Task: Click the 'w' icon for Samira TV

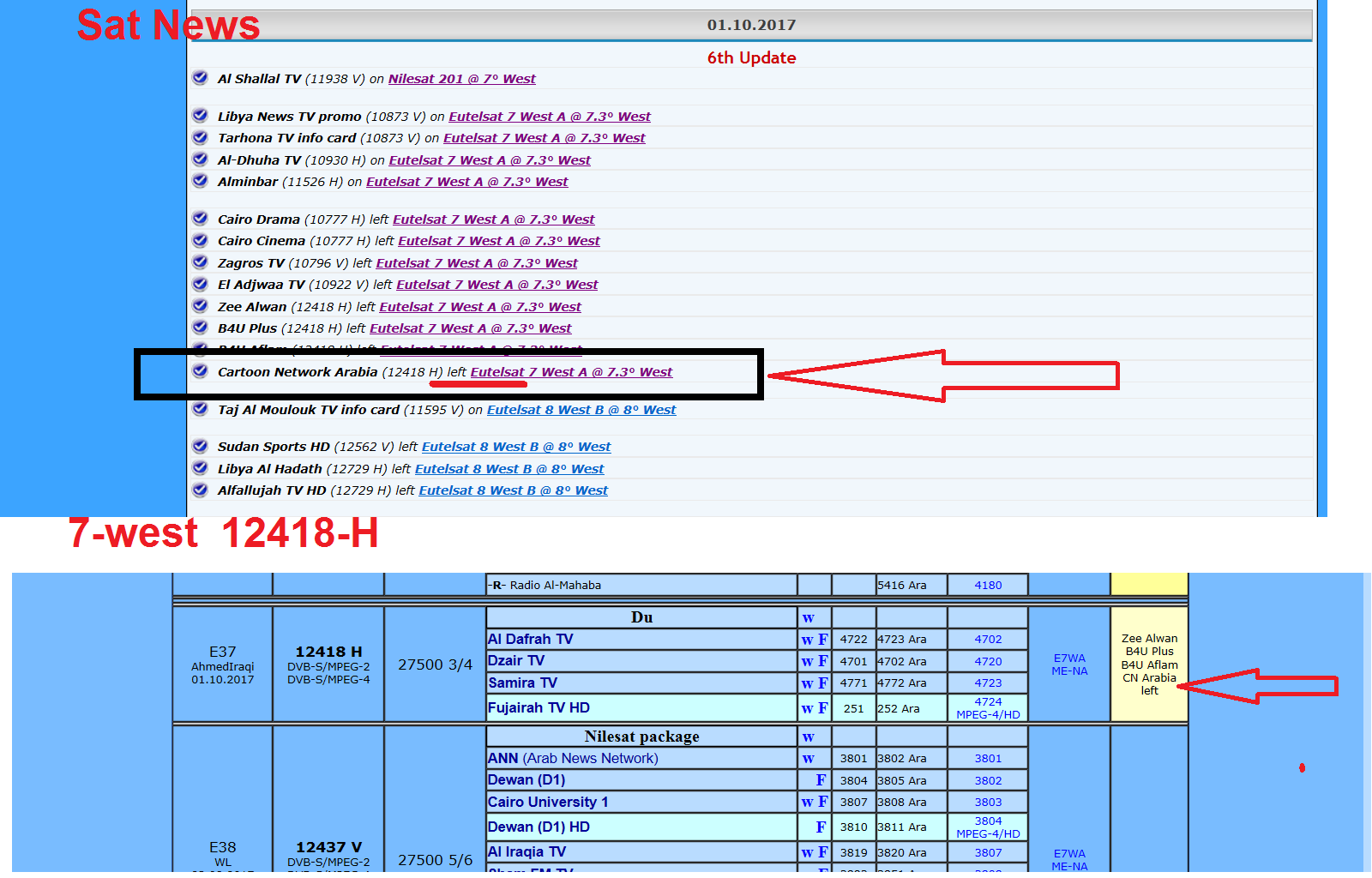Action: point(809,683)
